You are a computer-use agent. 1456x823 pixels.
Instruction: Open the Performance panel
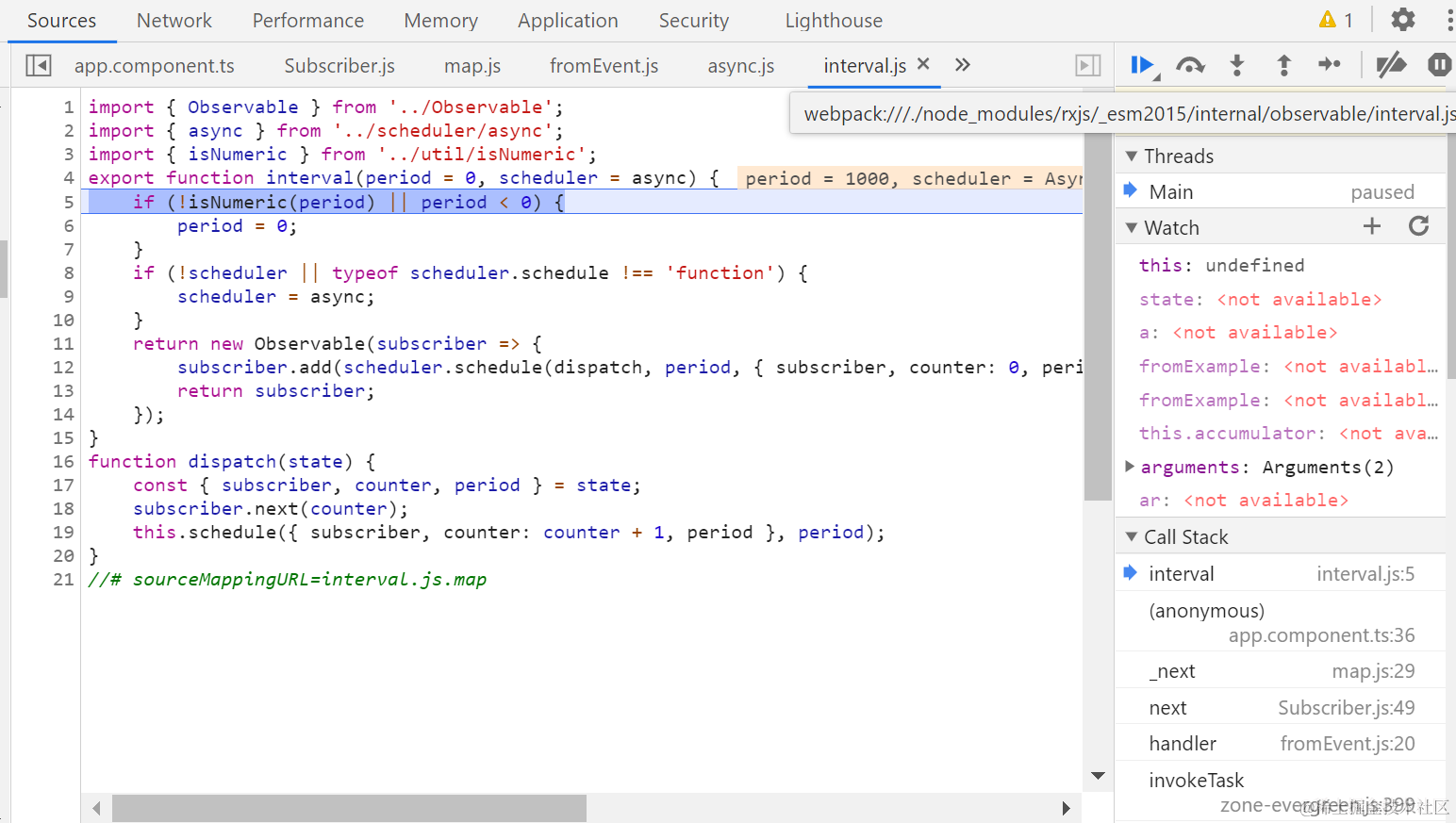[308, 21]
